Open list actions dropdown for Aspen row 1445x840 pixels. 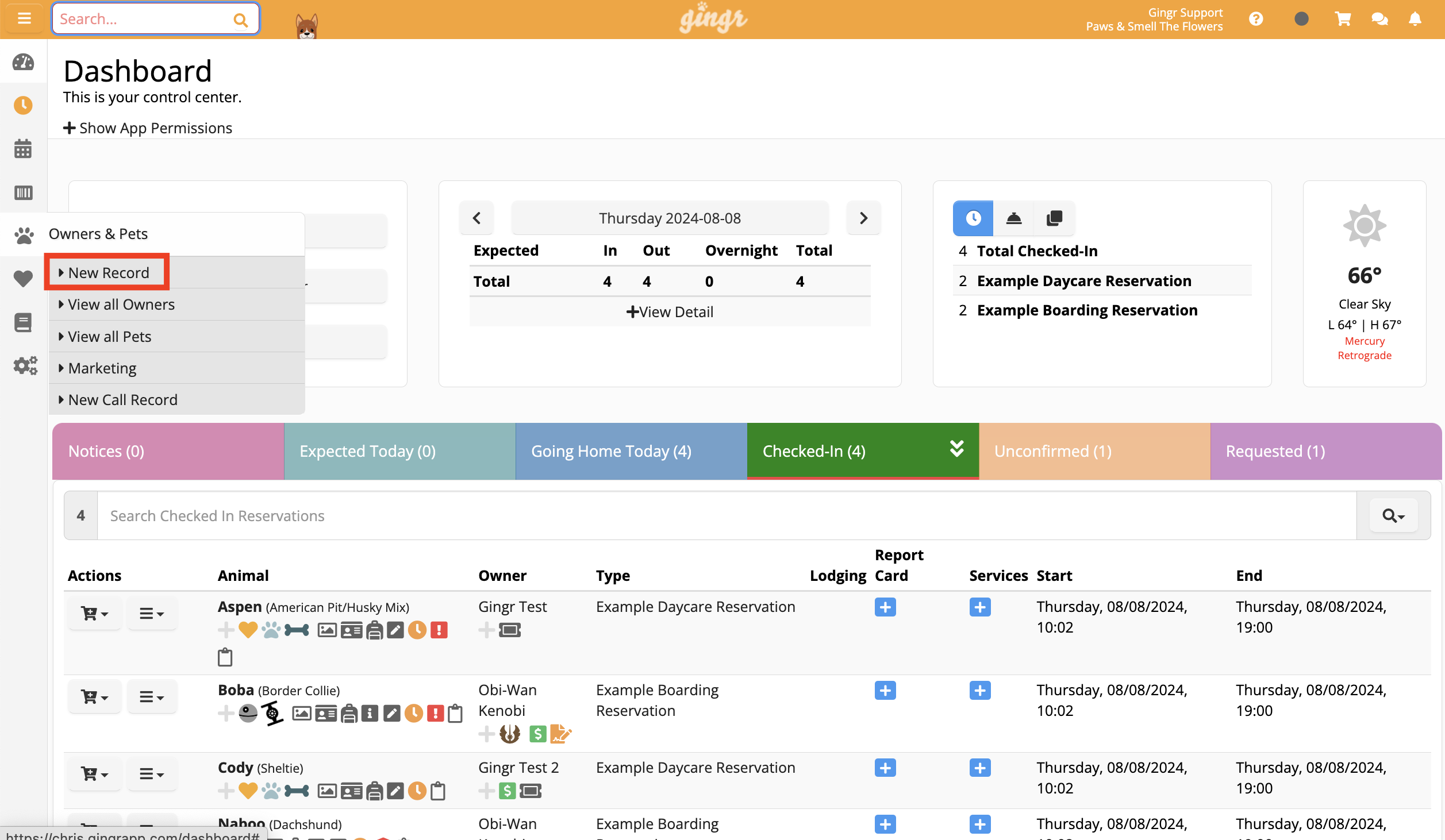pos(152,614)
